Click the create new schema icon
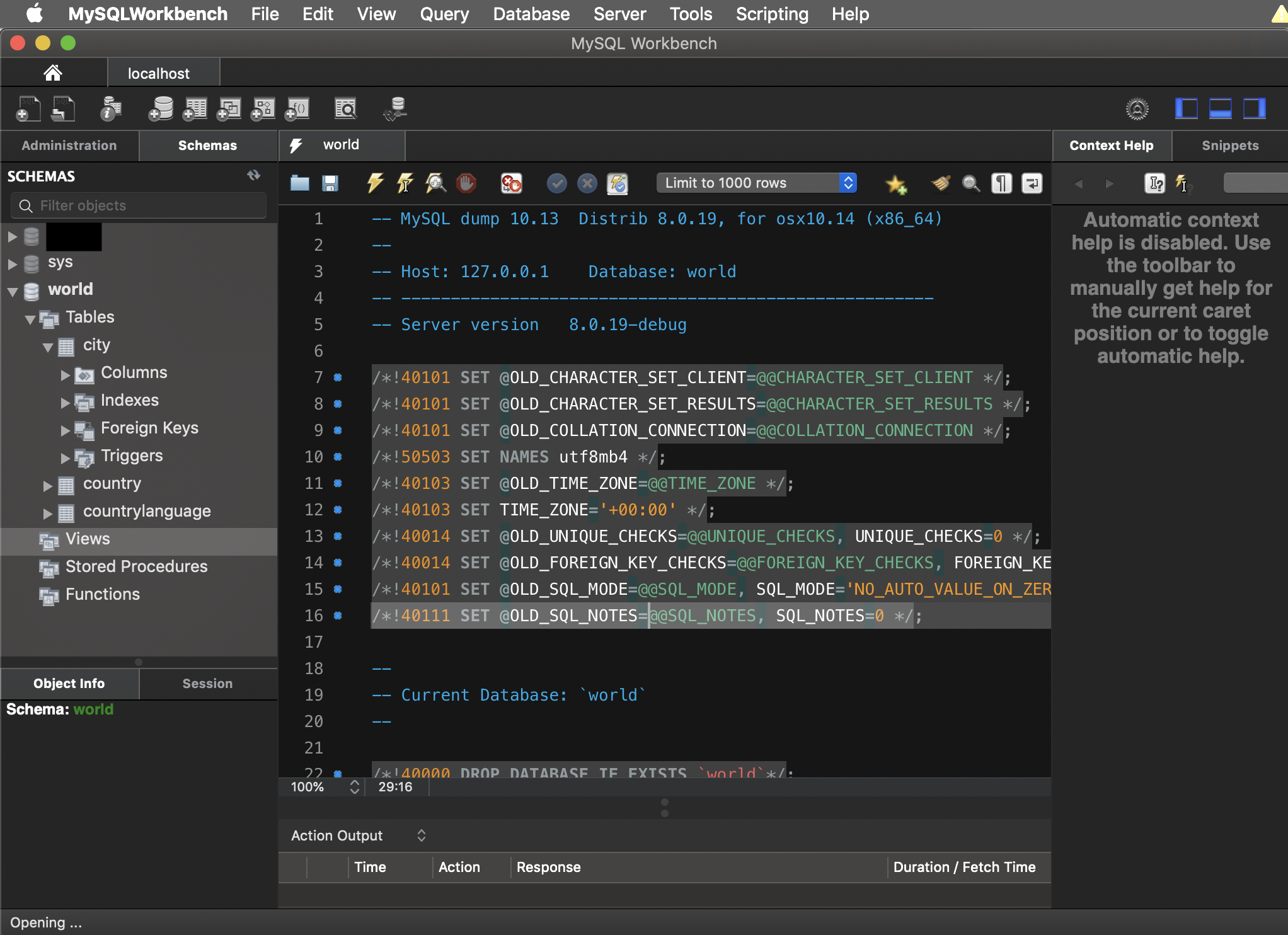1288x935 pixels. 161,109
